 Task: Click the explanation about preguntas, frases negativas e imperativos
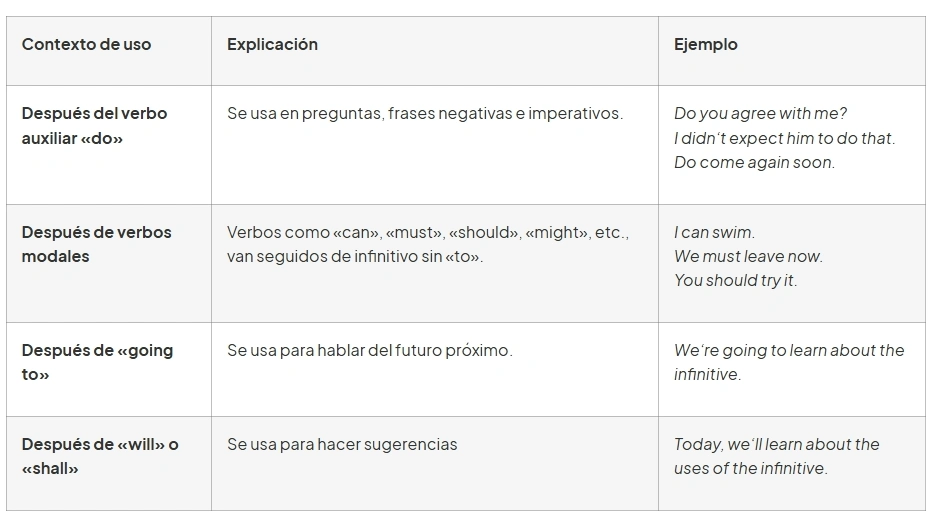[424, 114]
